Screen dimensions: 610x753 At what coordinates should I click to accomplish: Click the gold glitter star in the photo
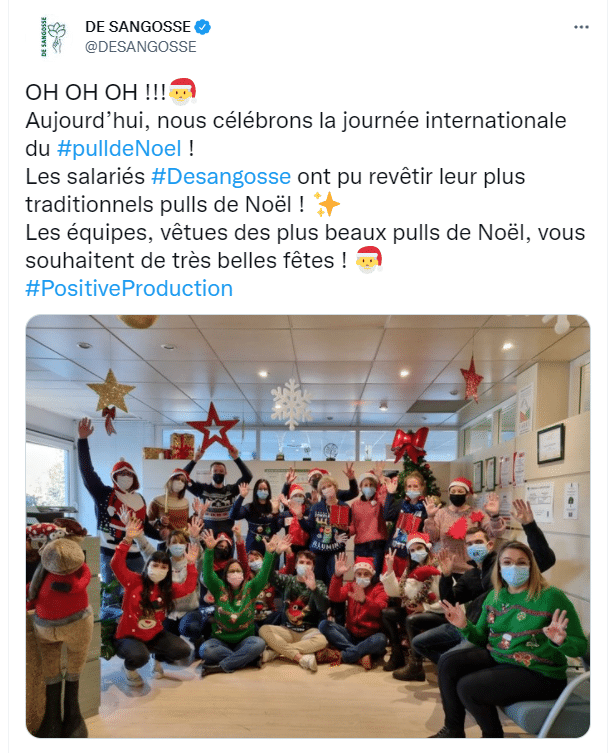coord(111,391)
